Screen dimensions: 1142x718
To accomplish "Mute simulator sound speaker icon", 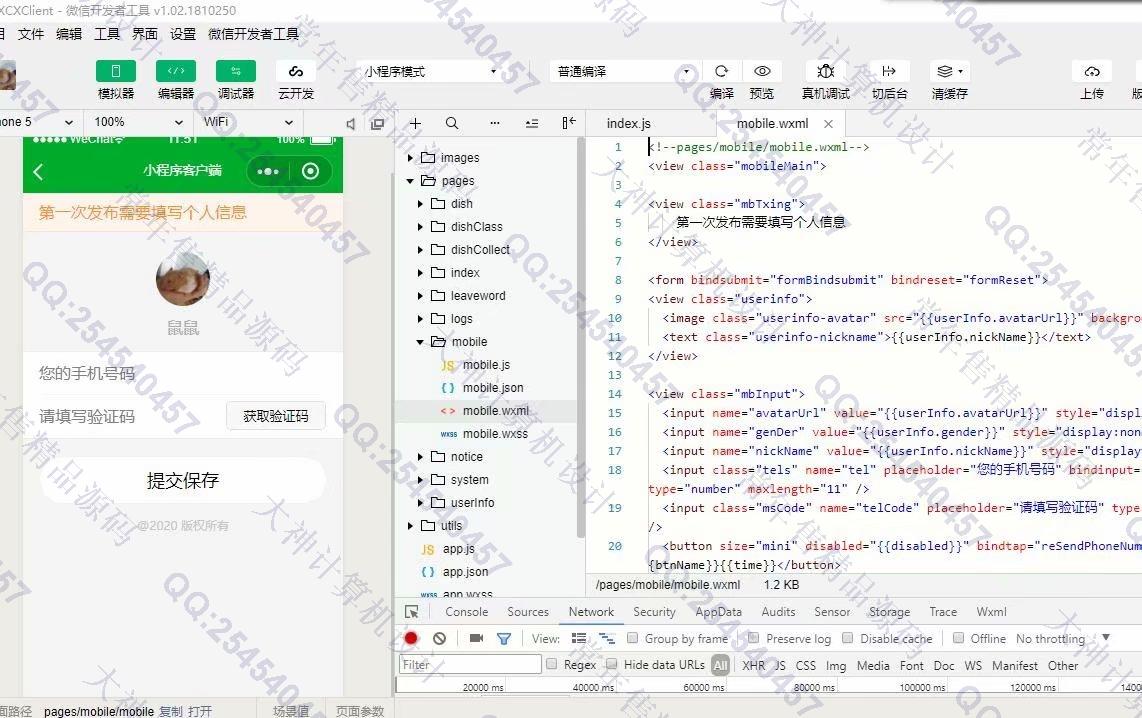I will pos(350,124).
